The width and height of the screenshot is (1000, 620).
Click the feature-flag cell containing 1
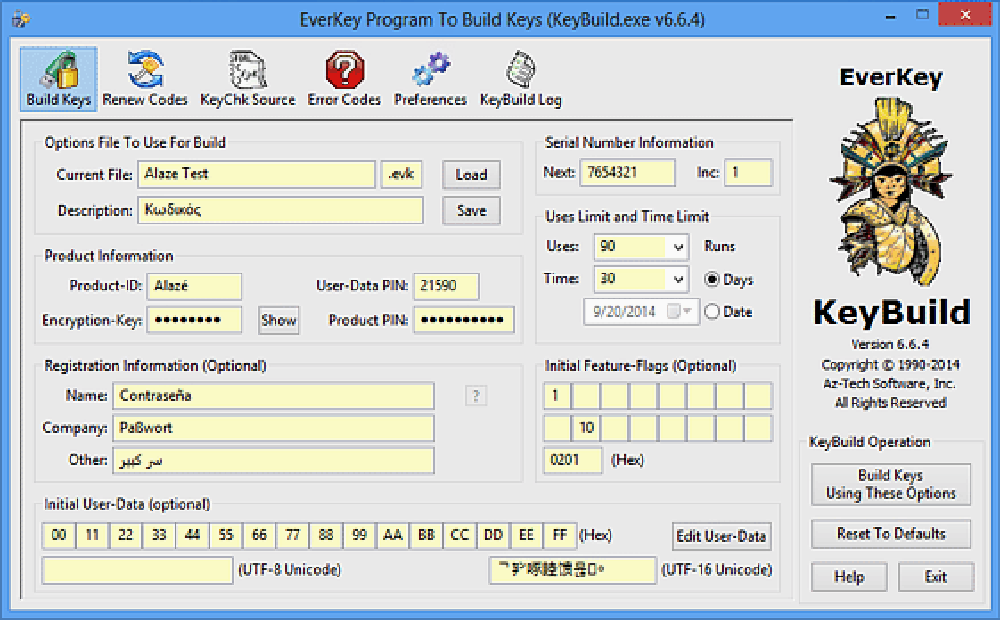[x=557, y=396]
